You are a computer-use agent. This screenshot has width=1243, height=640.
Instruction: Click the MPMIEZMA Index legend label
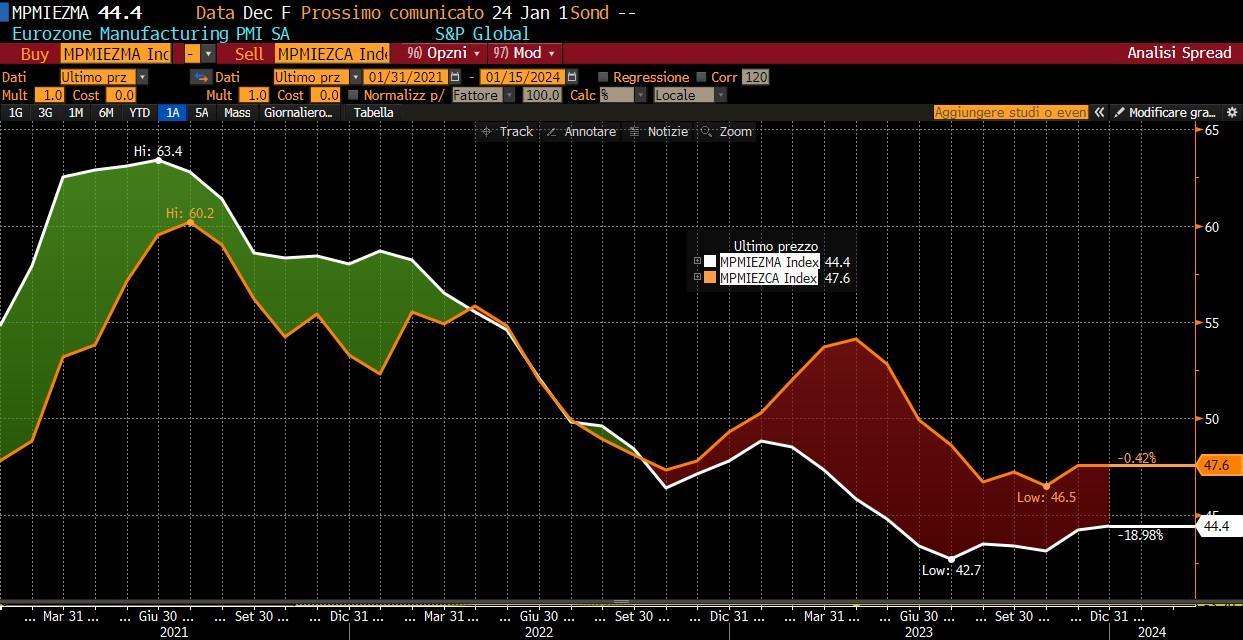769,262
